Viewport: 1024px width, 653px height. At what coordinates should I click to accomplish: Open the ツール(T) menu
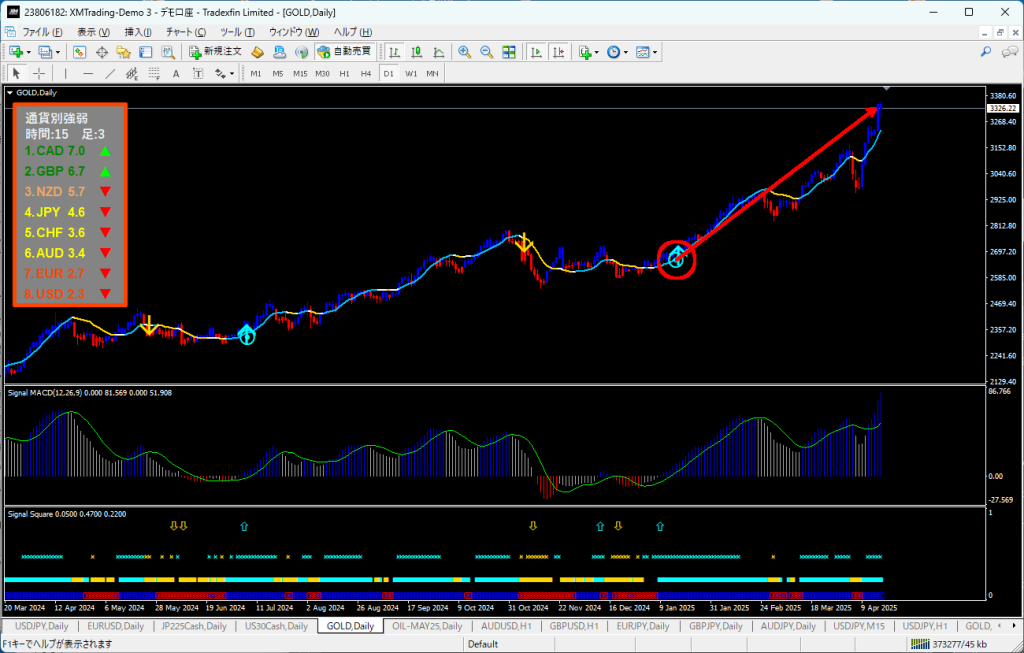[x=237, y=31]
